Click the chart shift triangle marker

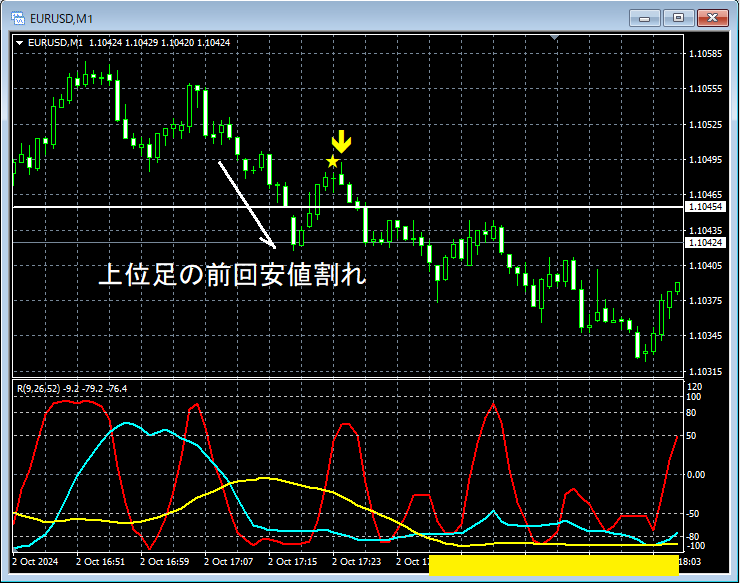click(555, 37)
